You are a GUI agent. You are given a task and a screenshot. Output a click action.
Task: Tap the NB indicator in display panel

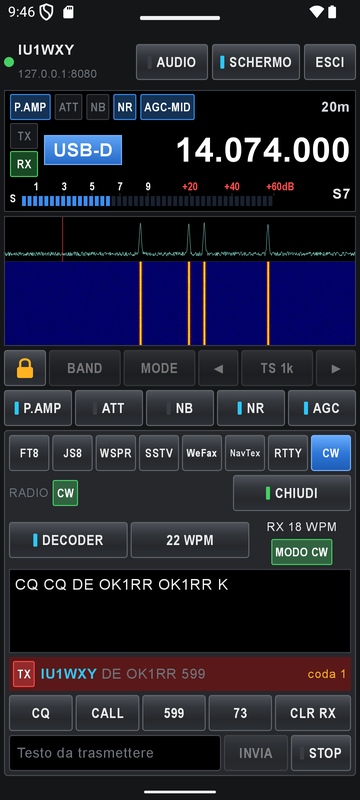(x=97, y=107)
